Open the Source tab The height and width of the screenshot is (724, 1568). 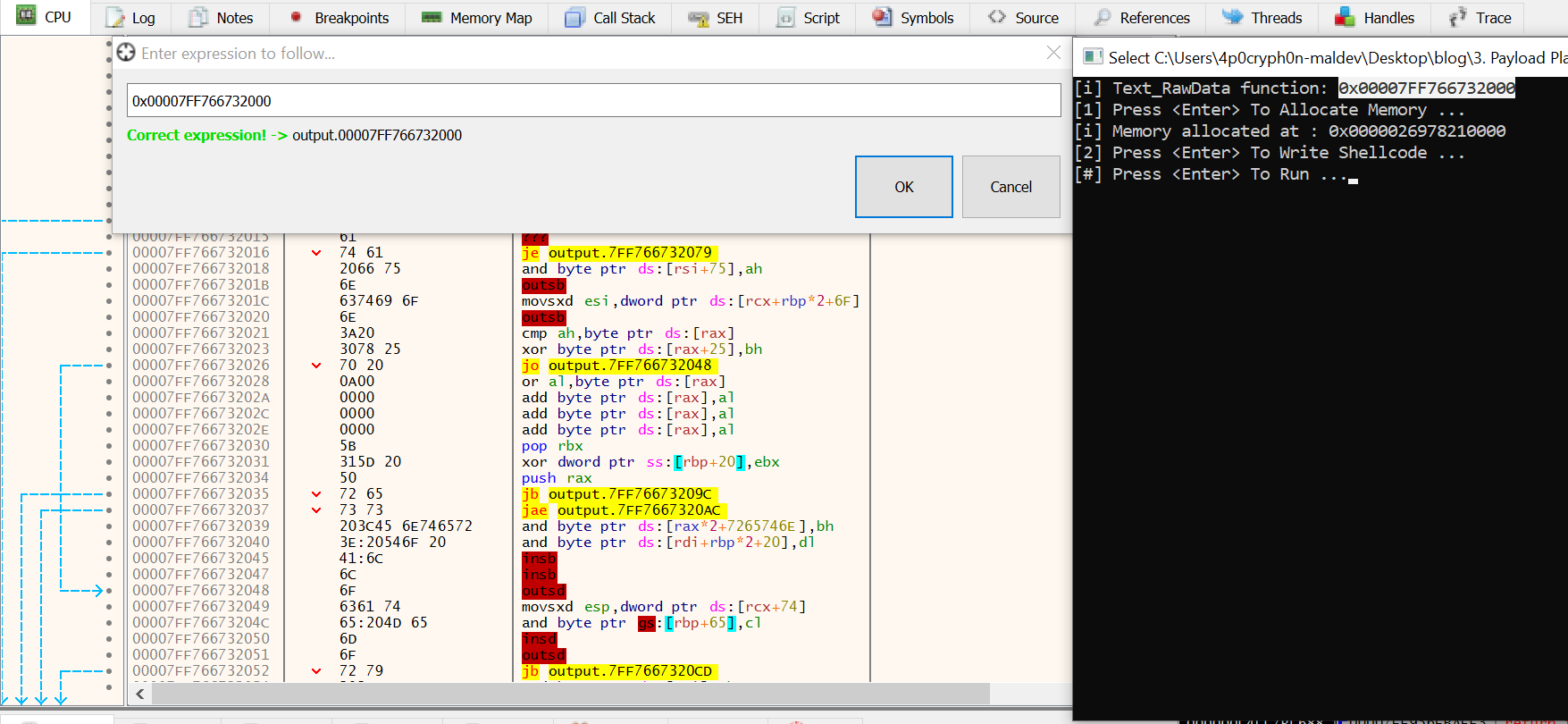coord(1023,17)
